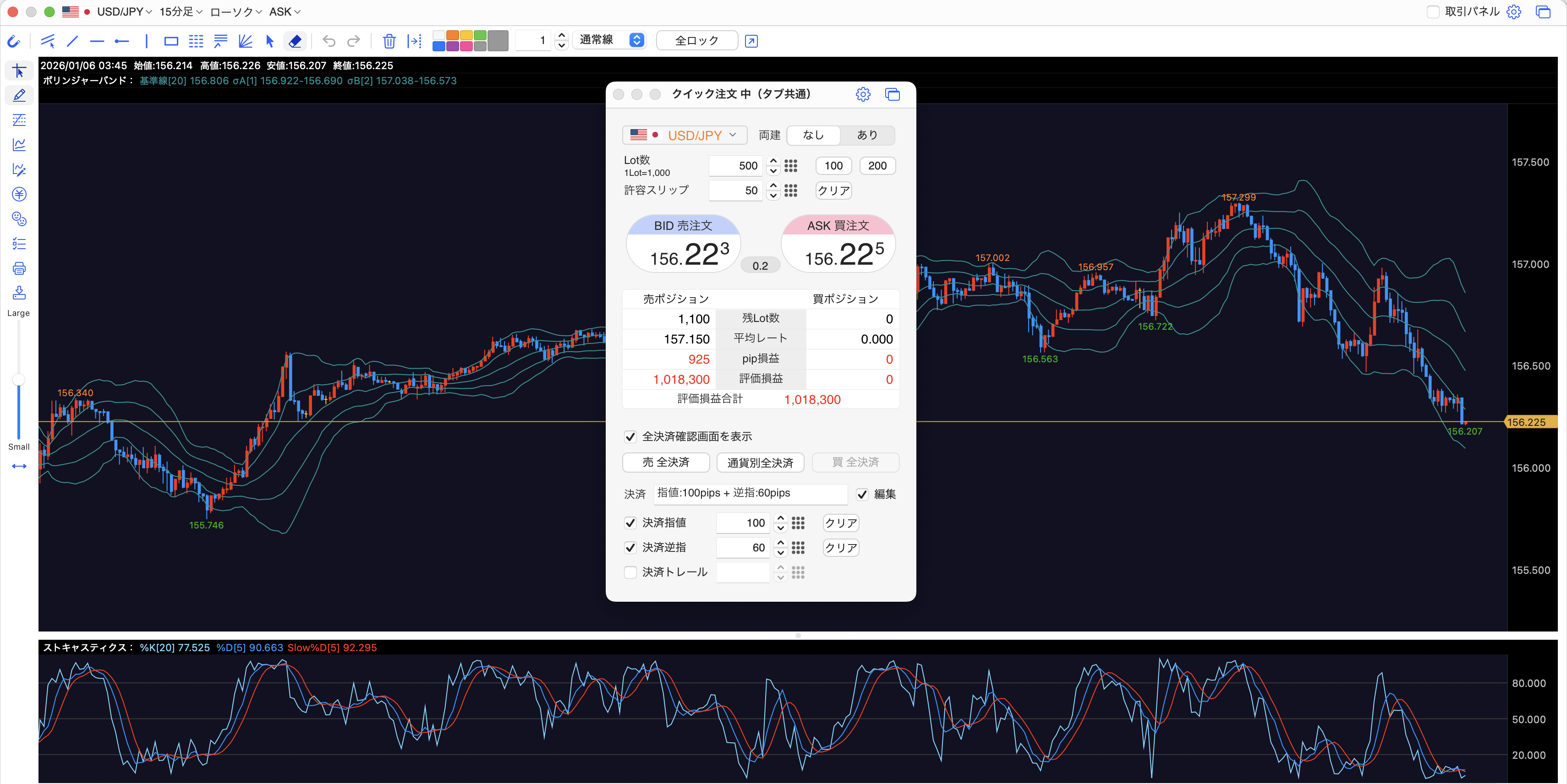
Task: Select the rectangle drawing tool
Action: pos(171,41)
